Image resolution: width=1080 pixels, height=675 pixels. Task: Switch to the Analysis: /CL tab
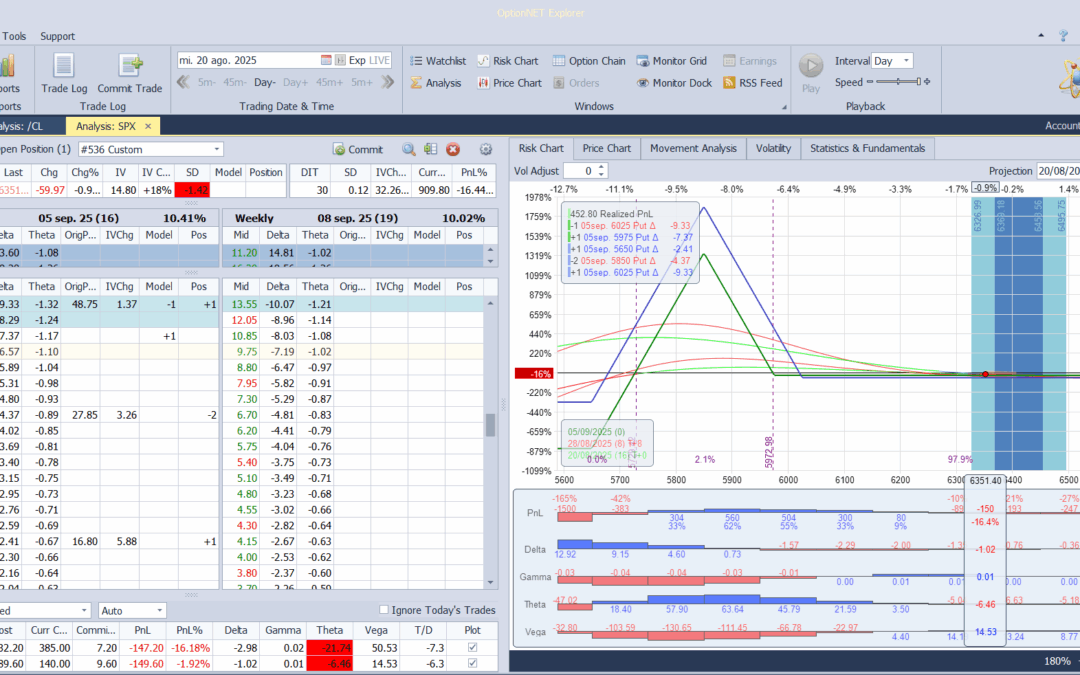[30, 126]
